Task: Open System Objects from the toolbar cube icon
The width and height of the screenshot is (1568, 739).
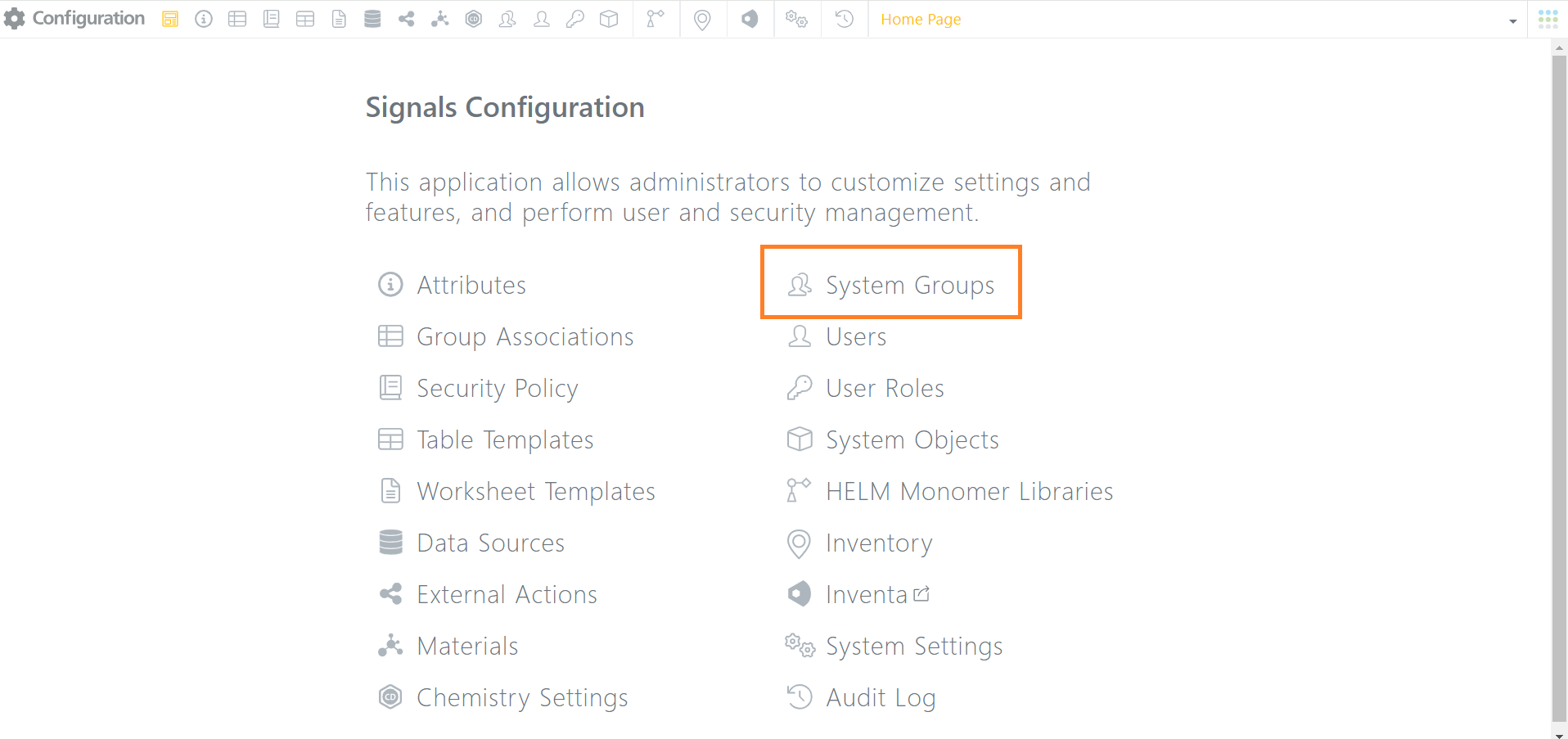Action: click(609, 19)
